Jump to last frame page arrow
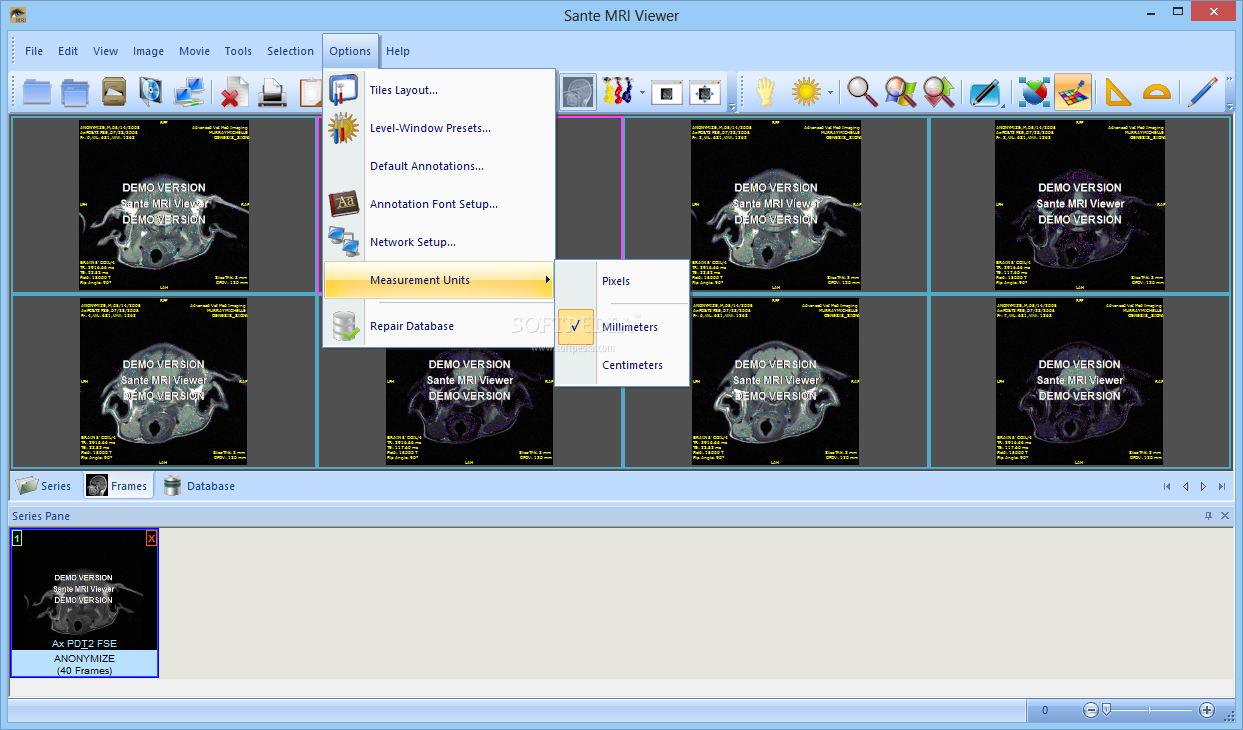The height and width of the screenshot is (730, 1243). pyautogui.click(x=1222, y=487)
